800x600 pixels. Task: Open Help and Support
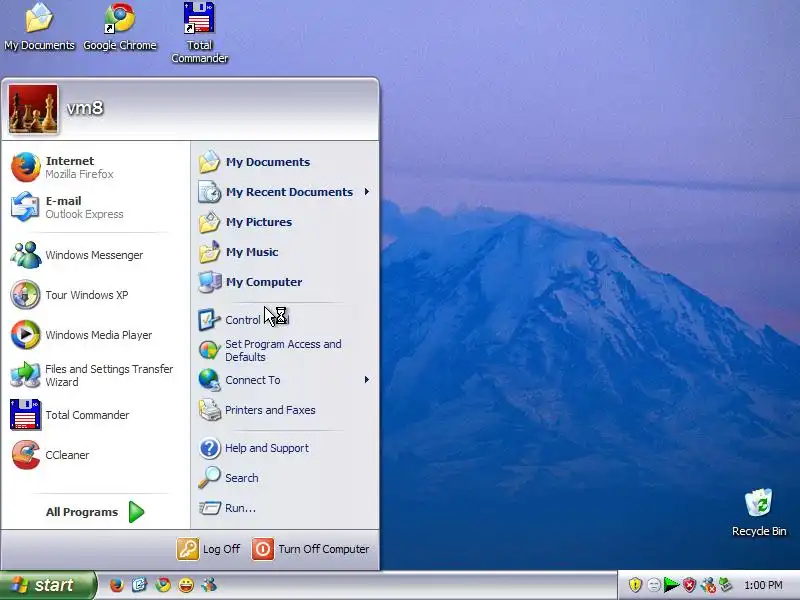(284, 448)
